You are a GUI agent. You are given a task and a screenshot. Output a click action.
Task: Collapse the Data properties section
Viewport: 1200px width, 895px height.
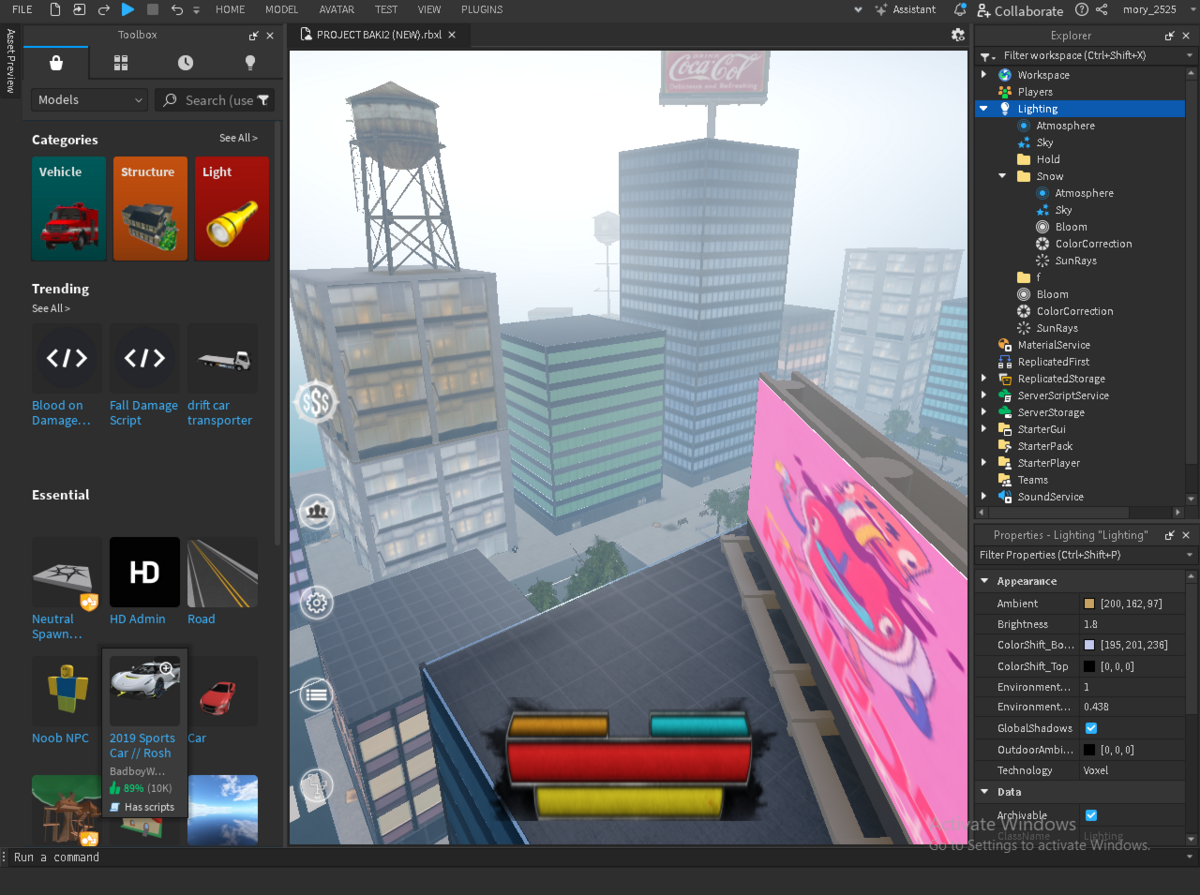[x=985, y=792]
